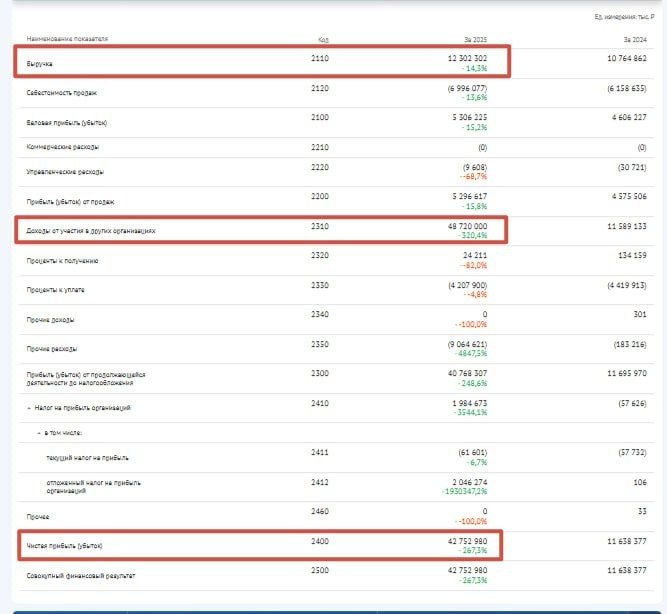Viewport: 667px width, 614px height.
Task: Select 'отложенный налог на прибыль организаций' label
Action: (93, 487)
